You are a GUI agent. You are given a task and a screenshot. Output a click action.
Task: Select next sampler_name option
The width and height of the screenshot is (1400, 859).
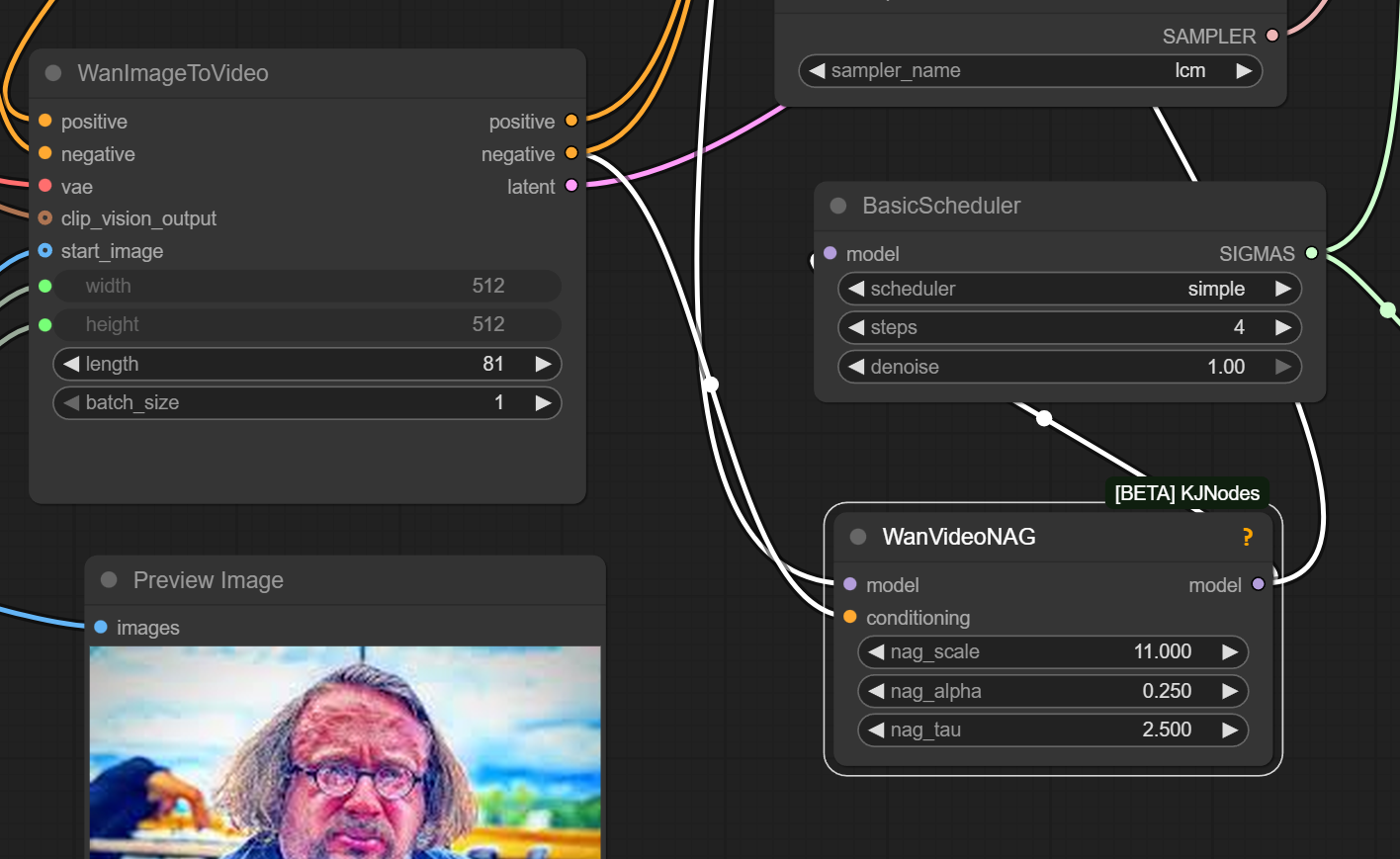(1244, 70)
